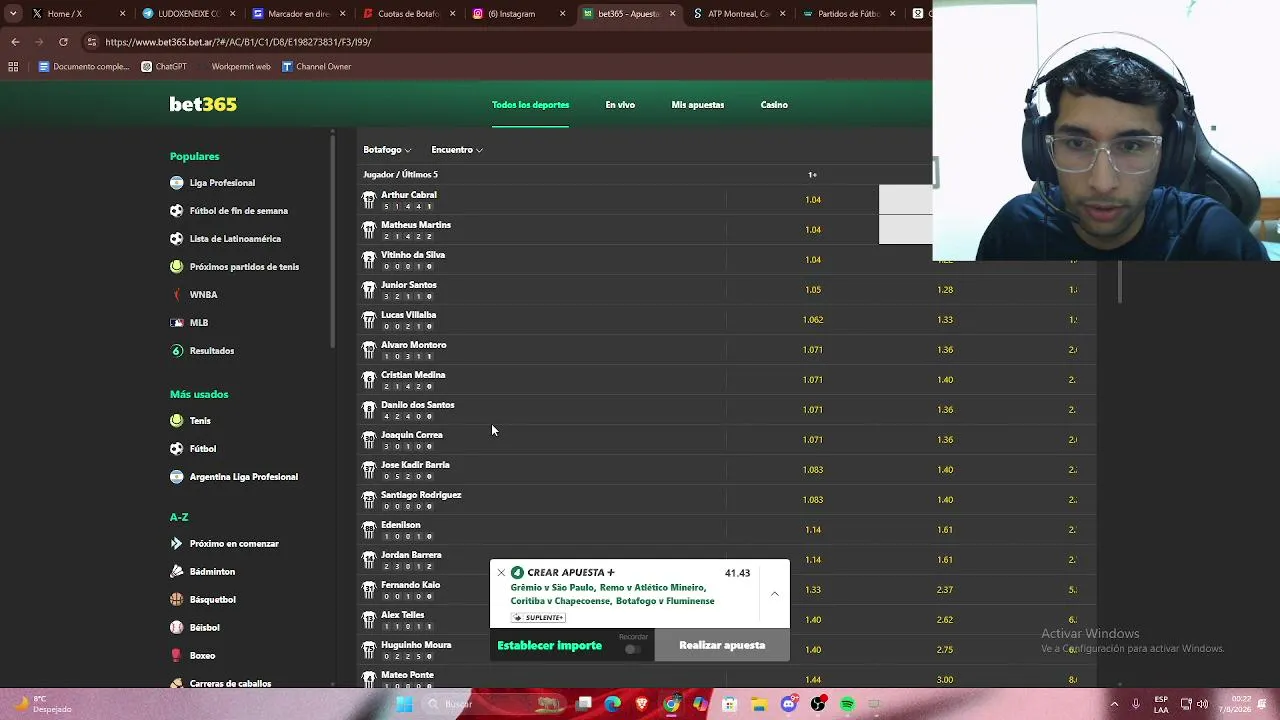Screen dimensions: 1280x720
Task: Select Arthur Cabral 1.04 odds
Action: (813, 200)
